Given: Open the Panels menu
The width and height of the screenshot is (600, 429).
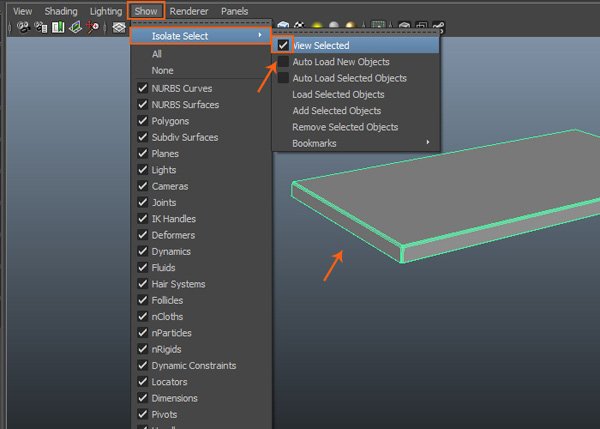Looking at the screenshot, I should (234, 11).
